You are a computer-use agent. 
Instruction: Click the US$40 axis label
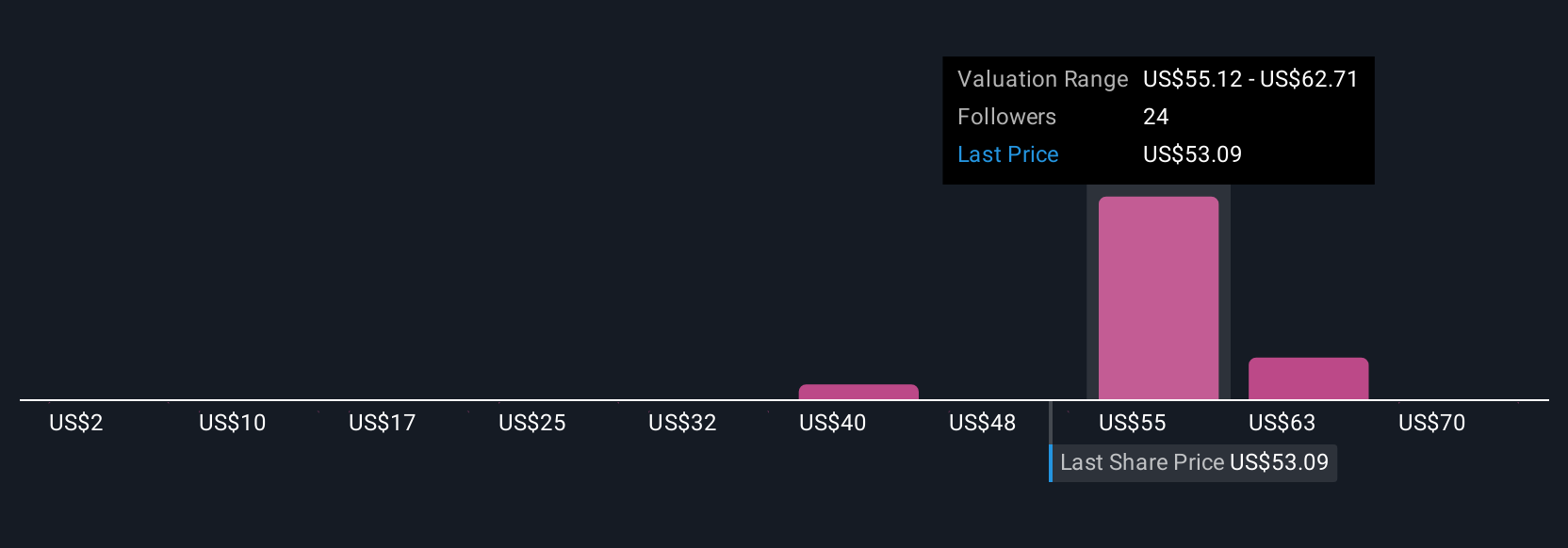point(832,423)
